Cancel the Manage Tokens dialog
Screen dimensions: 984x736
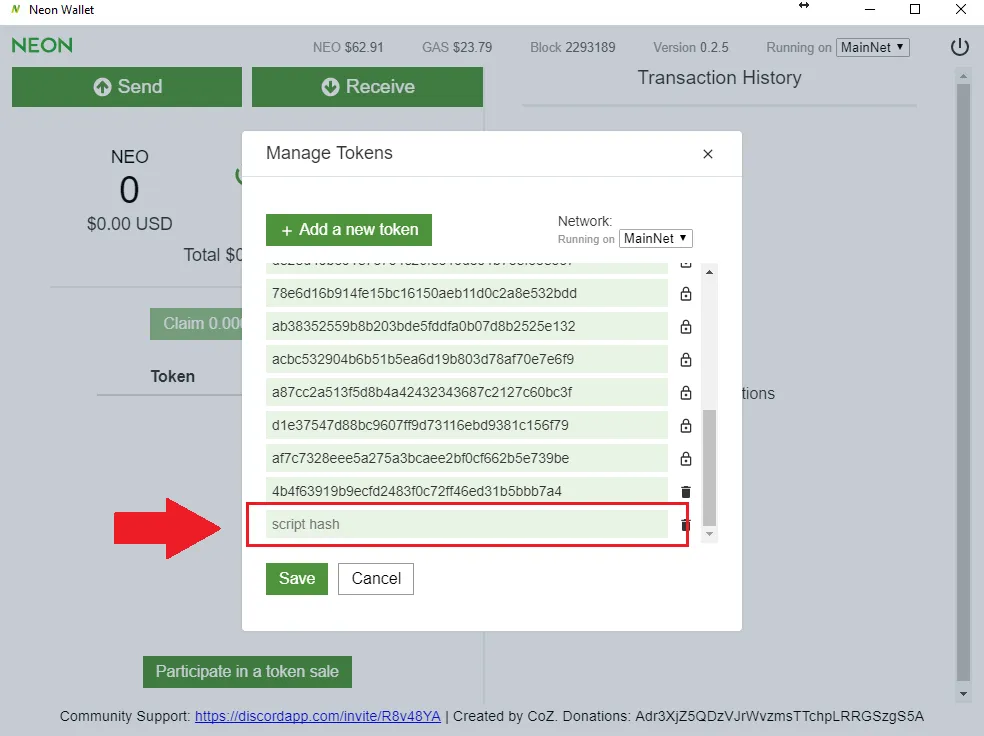pyautogui.click(x=376, y=579)
